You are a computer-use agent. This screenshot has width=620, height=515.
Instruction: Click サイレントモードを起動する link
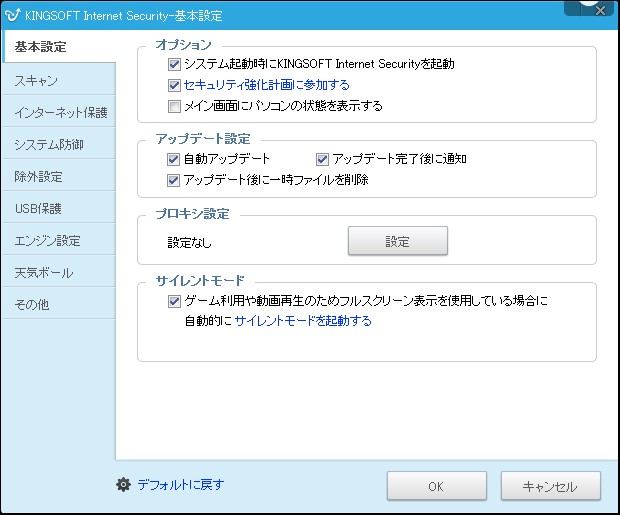tap(303, 320)
